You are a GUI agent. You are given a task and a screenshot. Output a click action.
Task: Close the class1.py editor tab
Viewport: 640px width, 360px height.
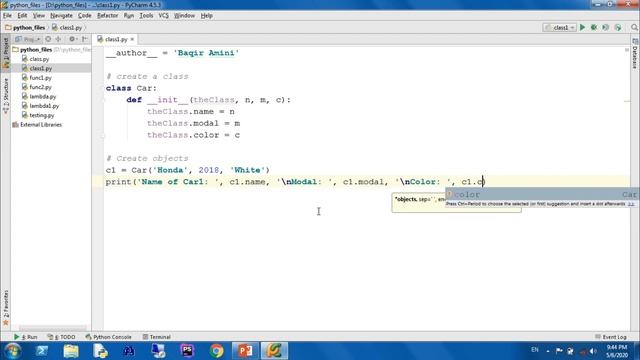point(132,39)
